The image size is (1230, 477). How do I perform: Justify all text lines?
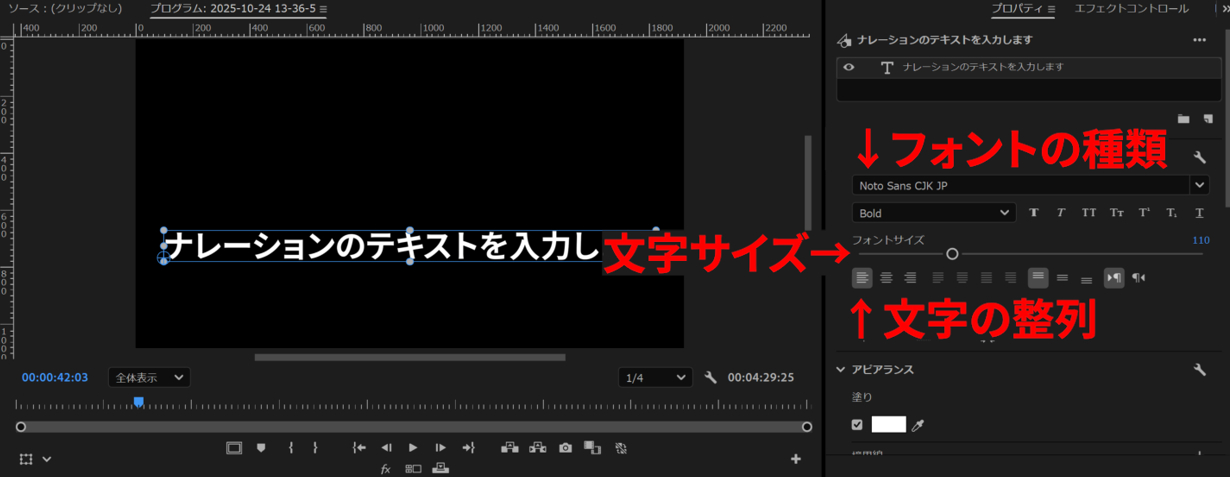[986, 278]
